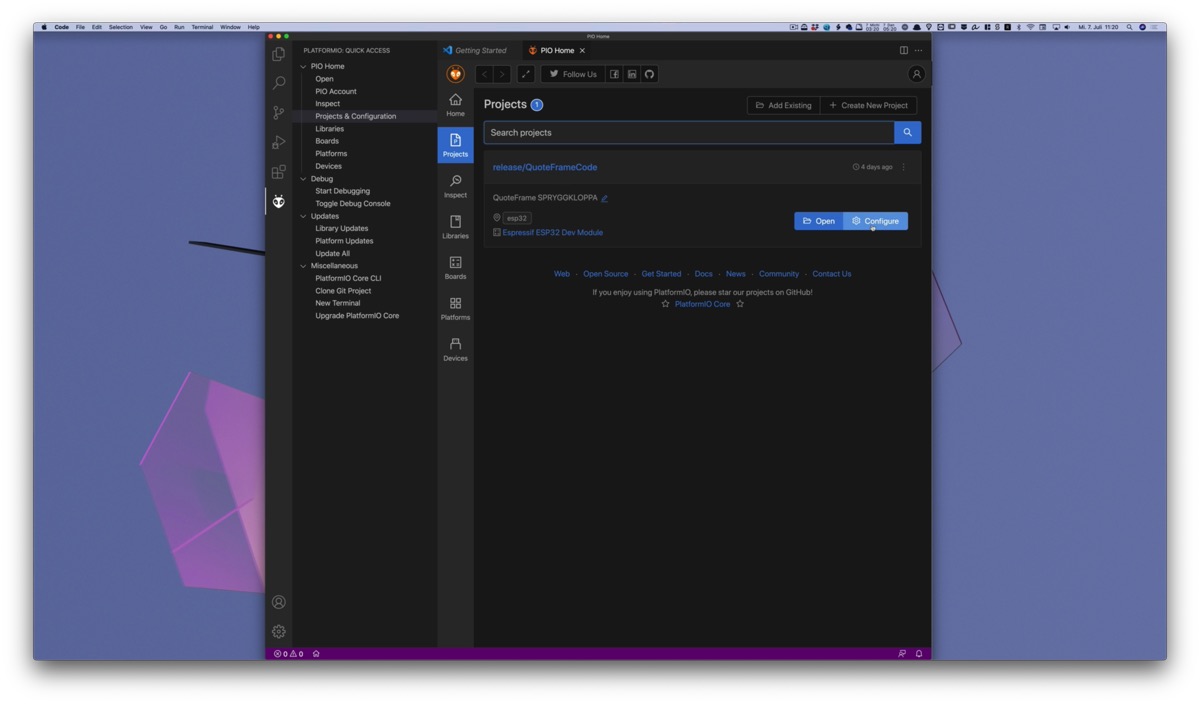Click the Add Existing button
The height and width of the screenshot is (704, 1200).
(x=783, y=105)
